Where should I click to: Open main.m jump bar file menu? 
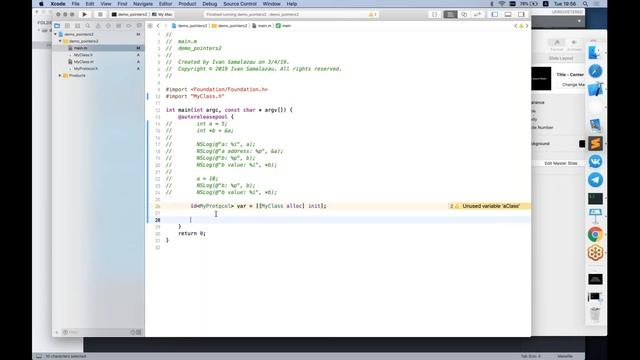(x=262, y=26)
